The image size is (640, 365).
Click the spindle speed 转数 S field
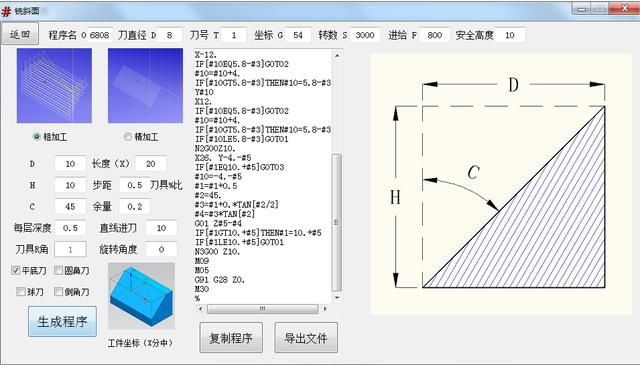365,35
